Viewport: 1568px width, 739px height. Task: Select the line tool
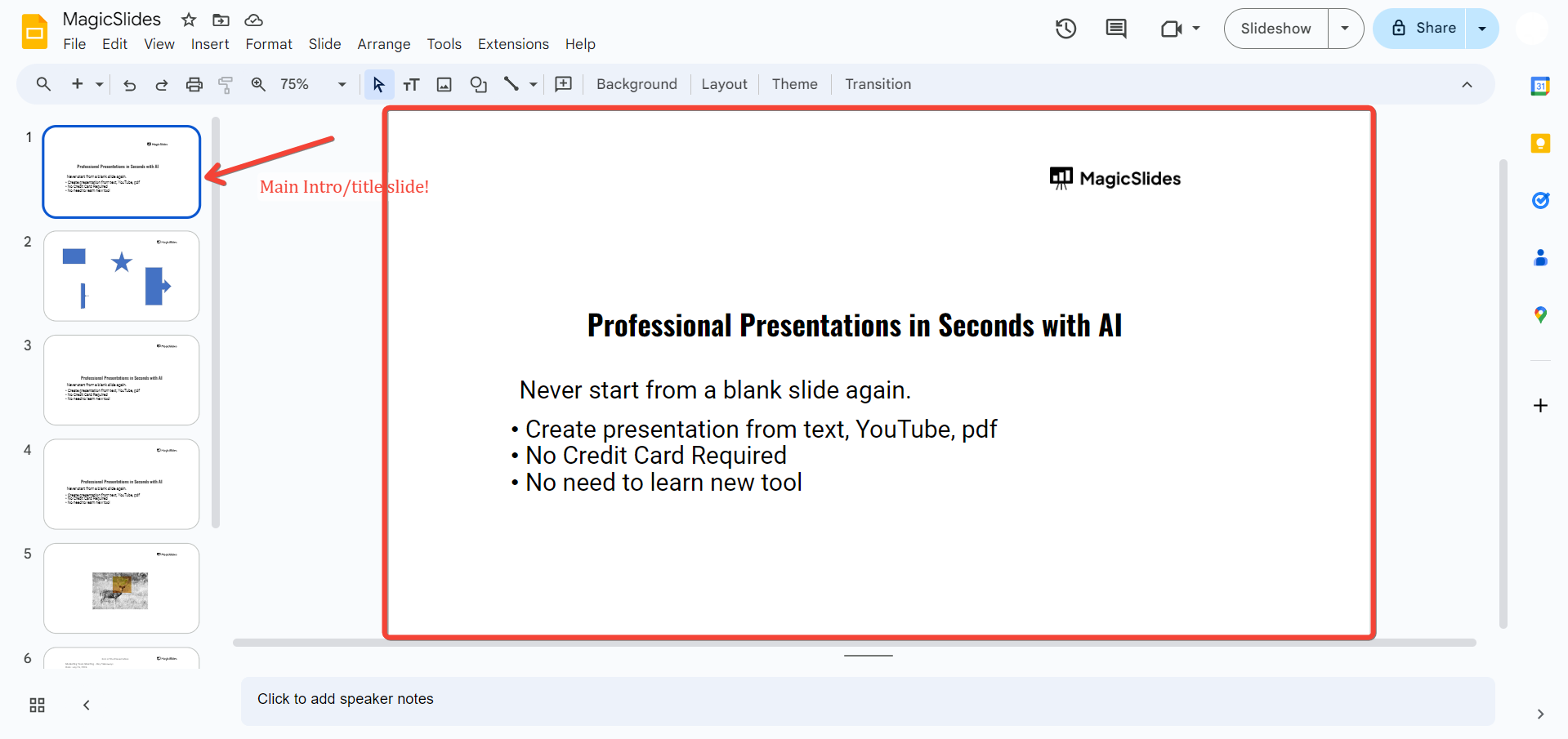tap(511, 84)
